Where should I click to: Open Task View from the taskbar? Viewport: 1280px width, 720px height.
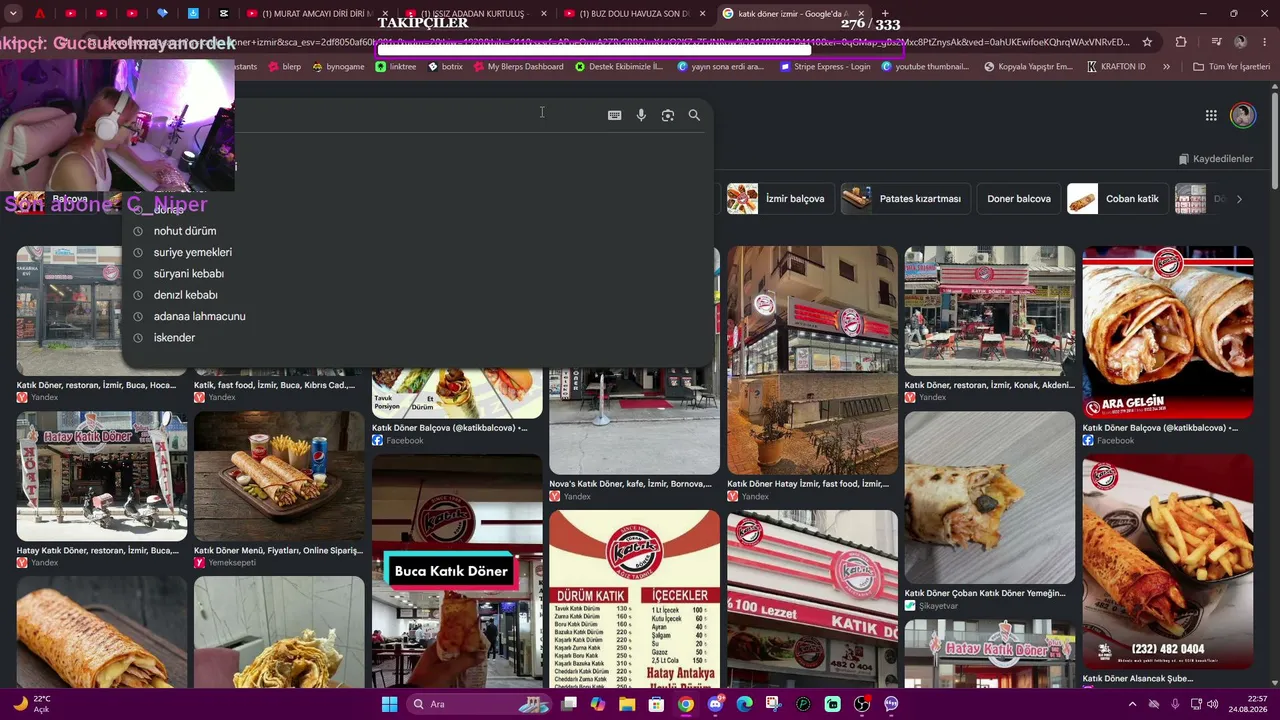click(569, 704)
